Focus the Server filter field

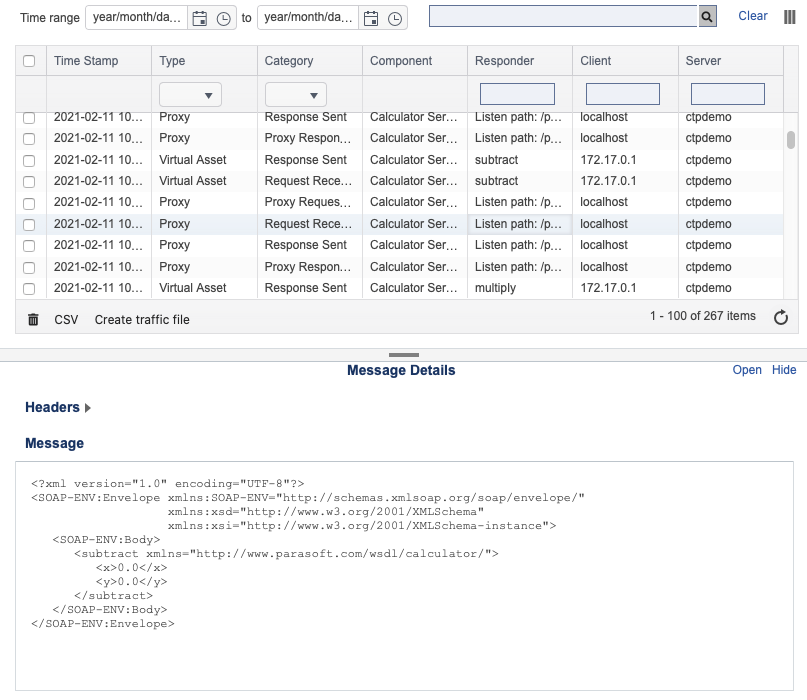728,94
